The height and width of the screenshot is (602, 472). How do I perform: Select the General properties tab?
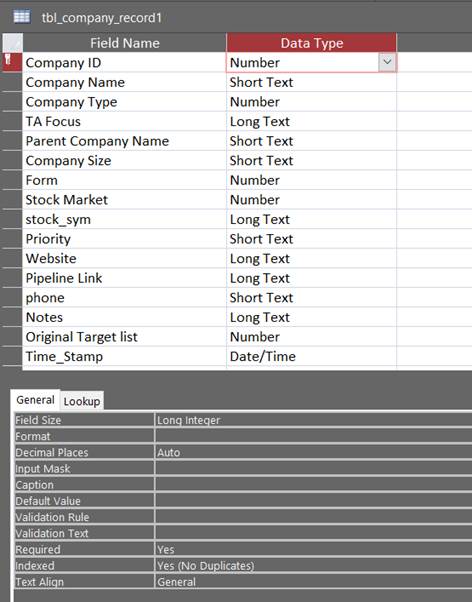click(35, 400)
